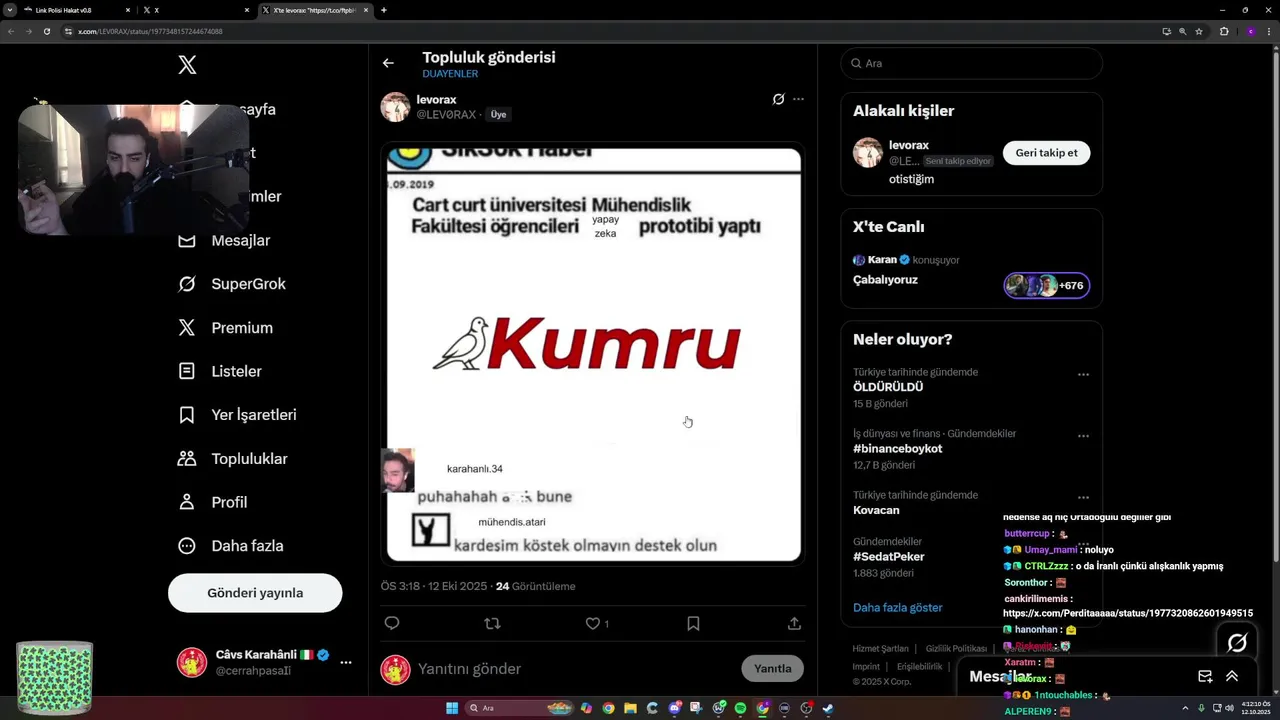Image resolution: width=1280 pixels, height=720 pixels.
Task: Click the volume icon in the system tray
Action: click(1229, 708)
